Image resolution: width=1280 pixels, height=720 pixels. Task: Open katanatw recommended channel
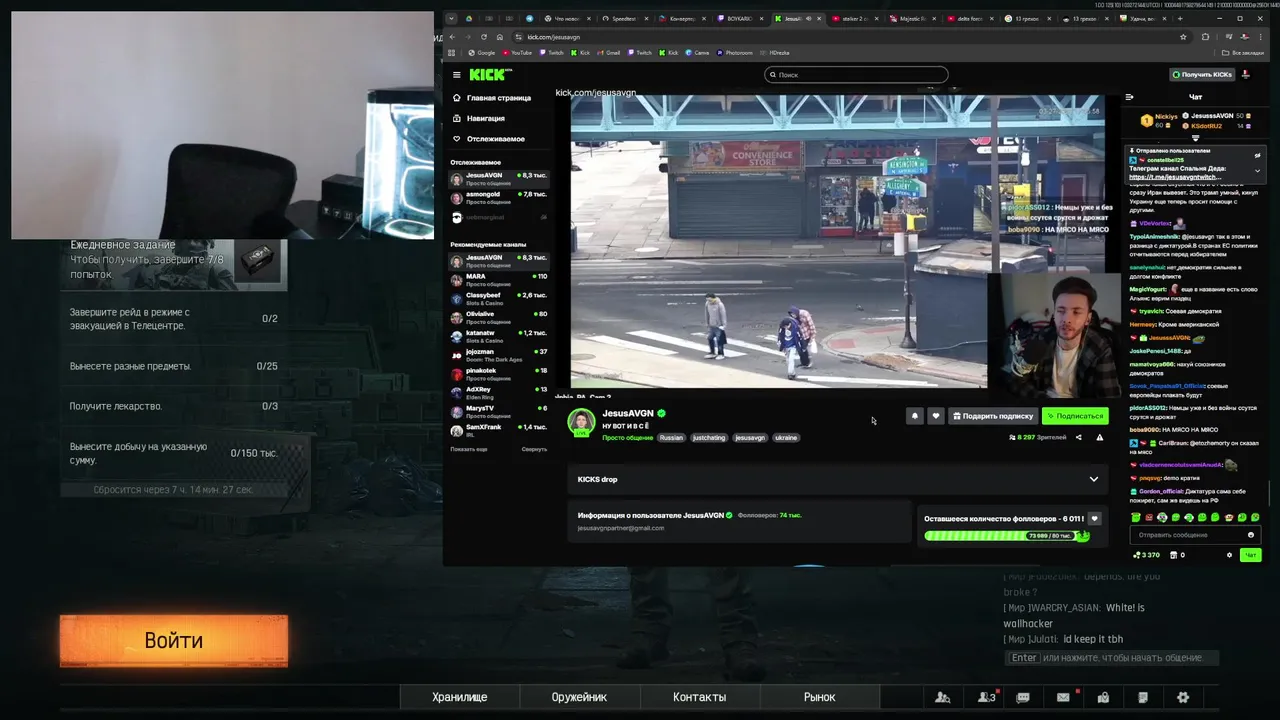pos(498,335)
